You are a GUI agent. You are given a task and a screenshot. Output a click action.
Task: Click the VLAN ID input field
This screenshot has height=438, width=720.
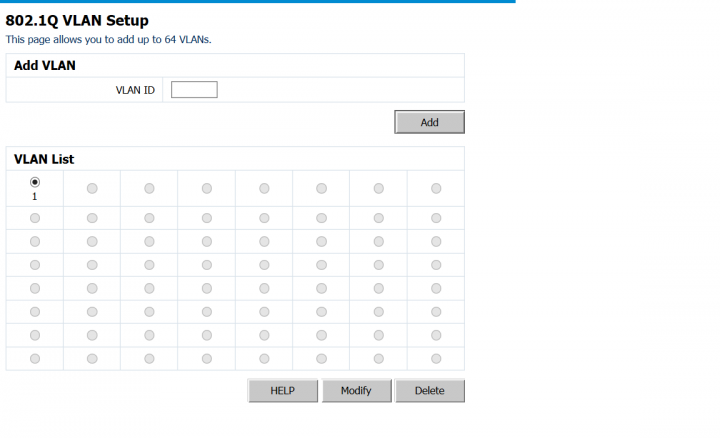[194, 90]
